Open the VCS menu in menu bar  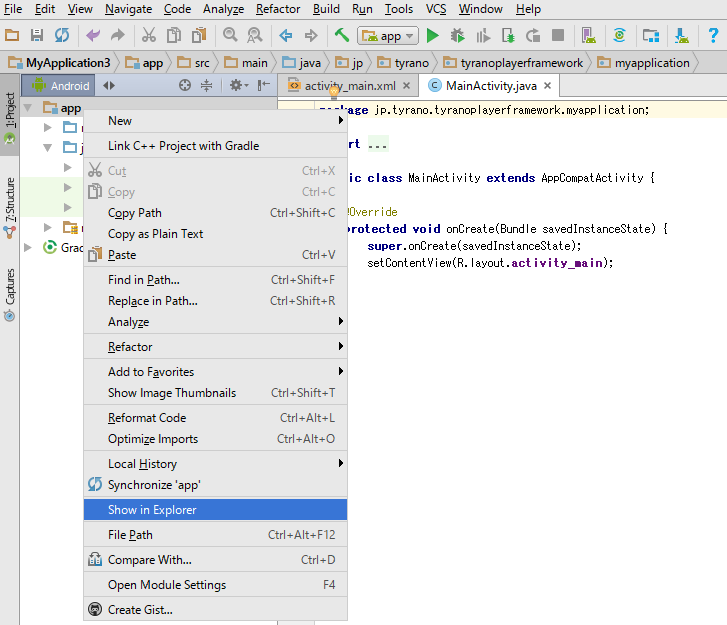click(x=436, y=9)
